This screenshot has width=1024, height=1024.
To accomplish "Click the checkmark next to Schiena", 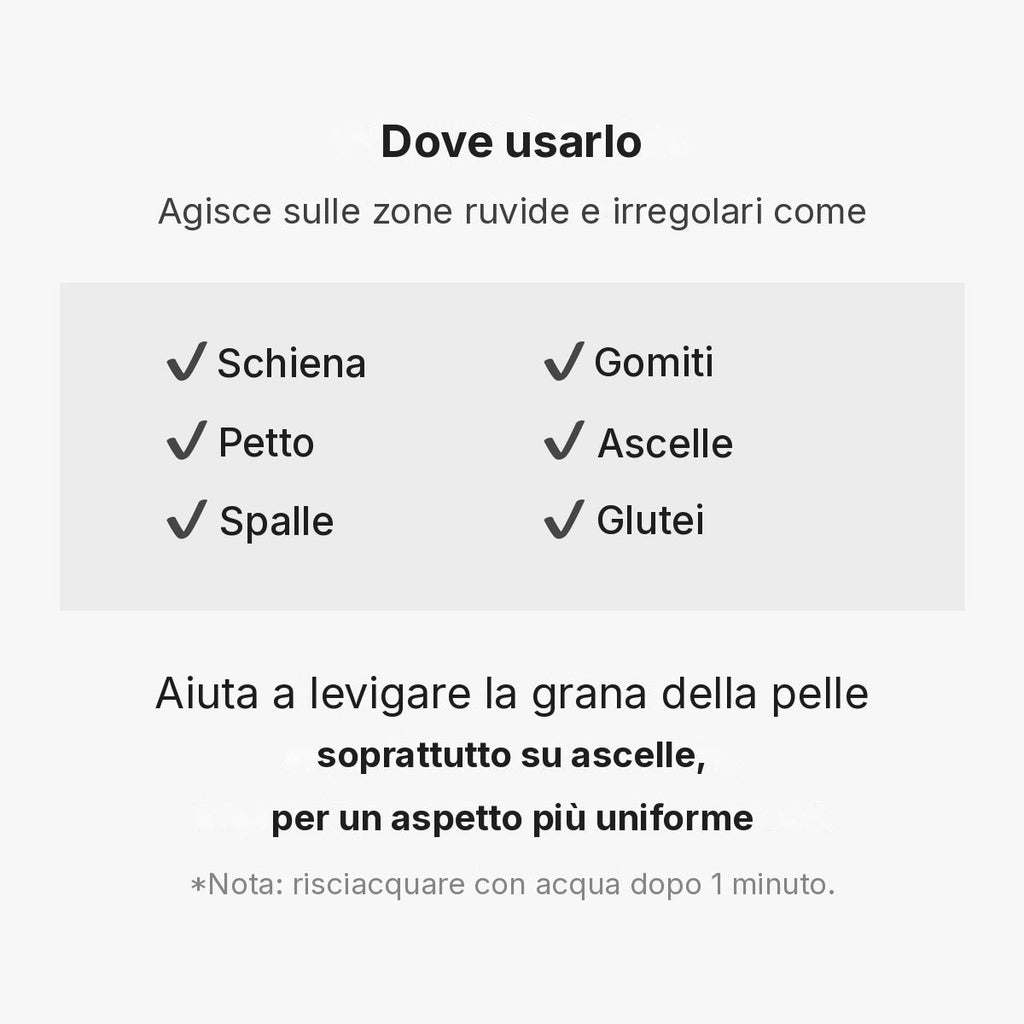I will point(187,360).
